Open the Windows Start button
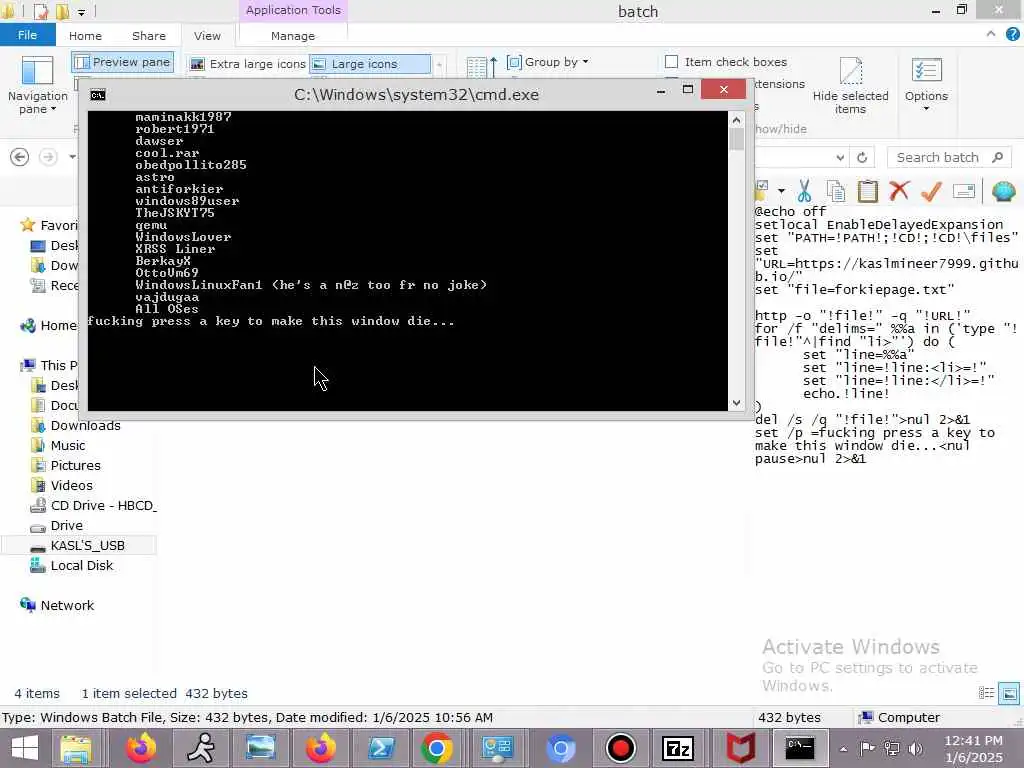Image resolution: width=1024 pixels, height=768 pixels. pos(25,748)
